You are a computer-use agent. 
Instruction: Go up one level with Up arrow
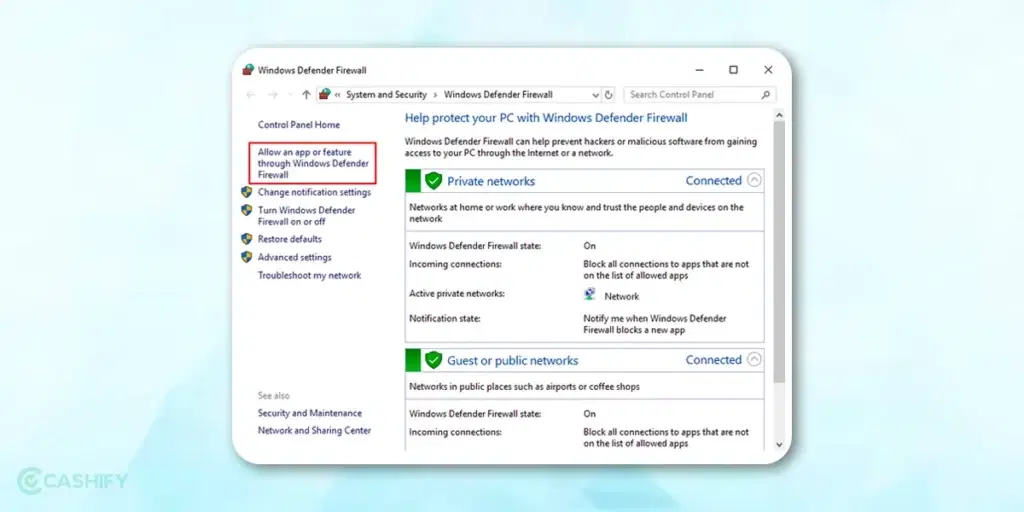coord(306,95)
